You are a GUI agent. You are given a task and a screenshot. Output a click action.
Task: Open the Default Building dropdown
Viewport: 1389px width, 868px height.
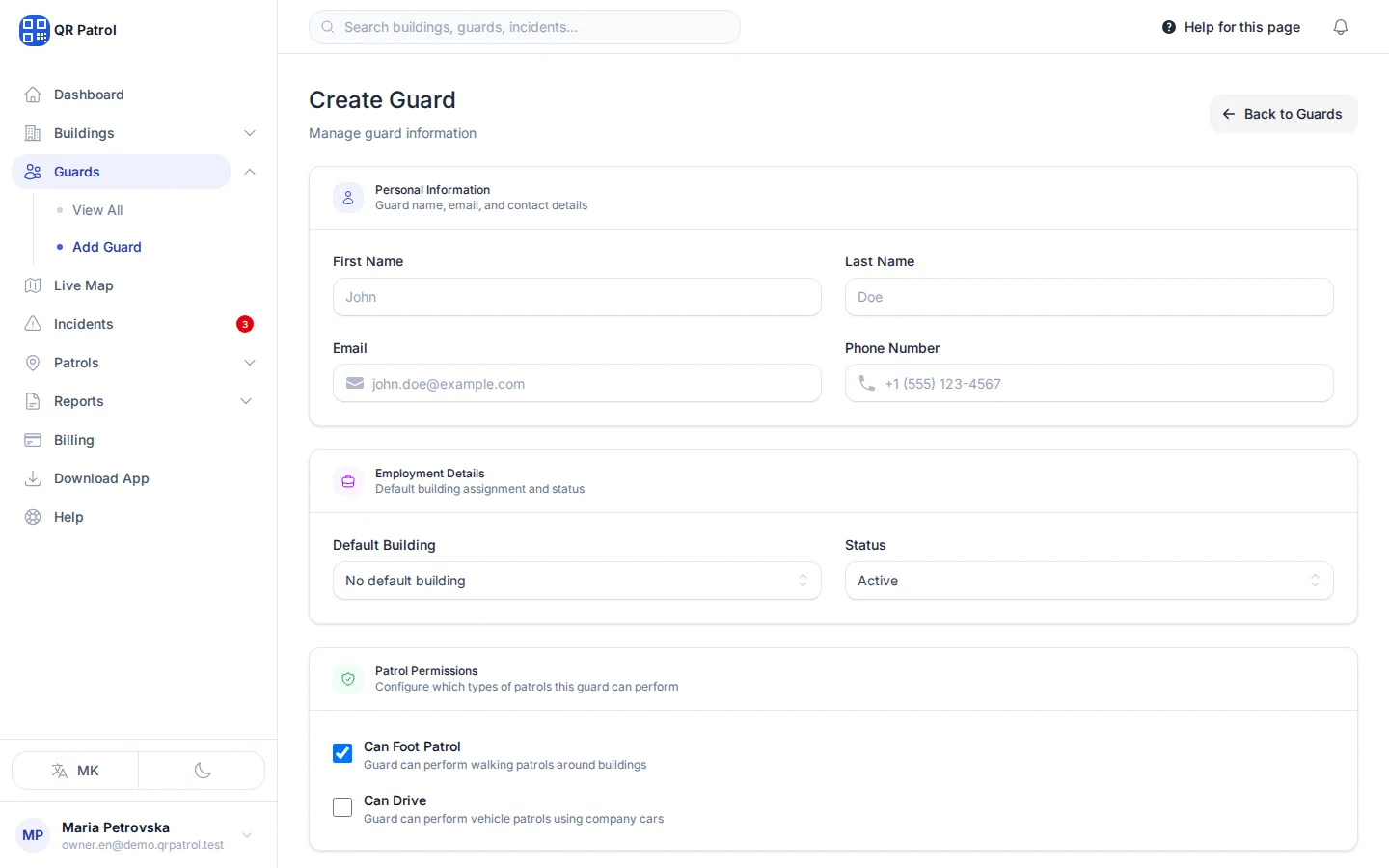577,581
